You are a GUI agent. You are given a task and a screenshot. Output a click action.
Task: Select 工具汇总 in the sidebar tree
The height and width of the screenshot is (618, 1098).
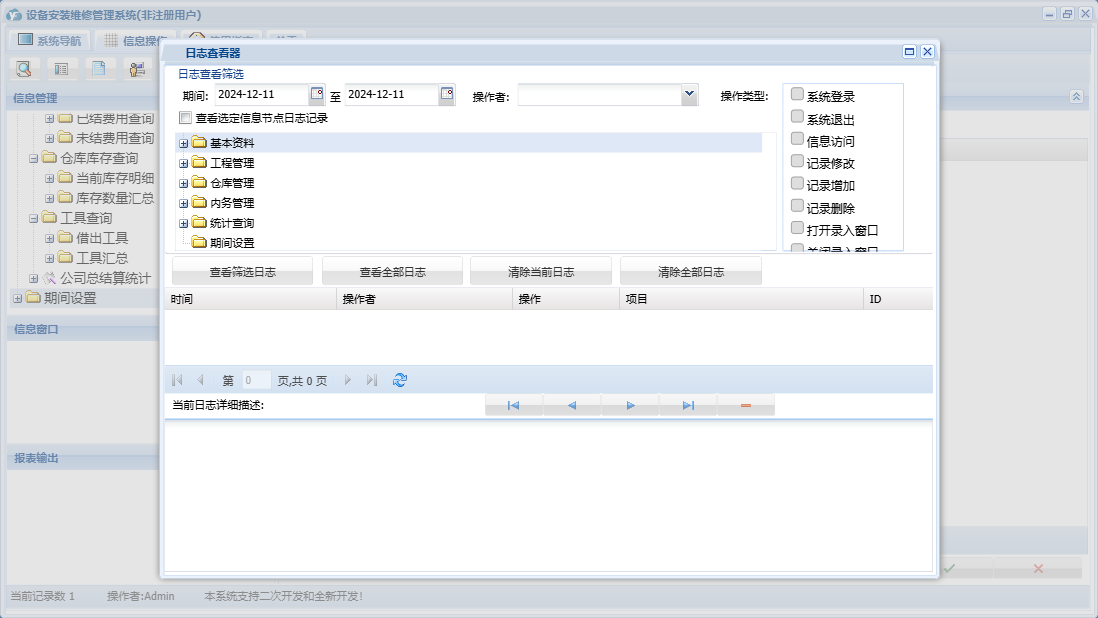[102, 258]
